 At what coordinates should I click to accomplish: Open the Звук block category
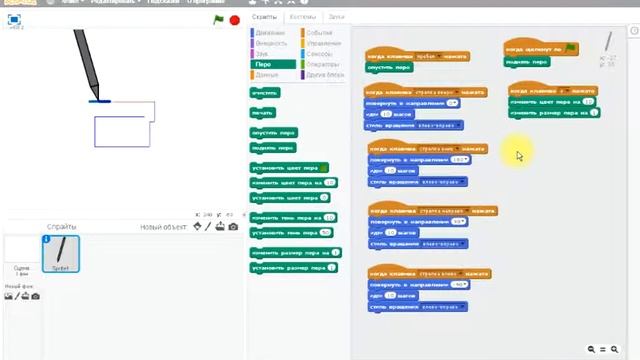262,54
